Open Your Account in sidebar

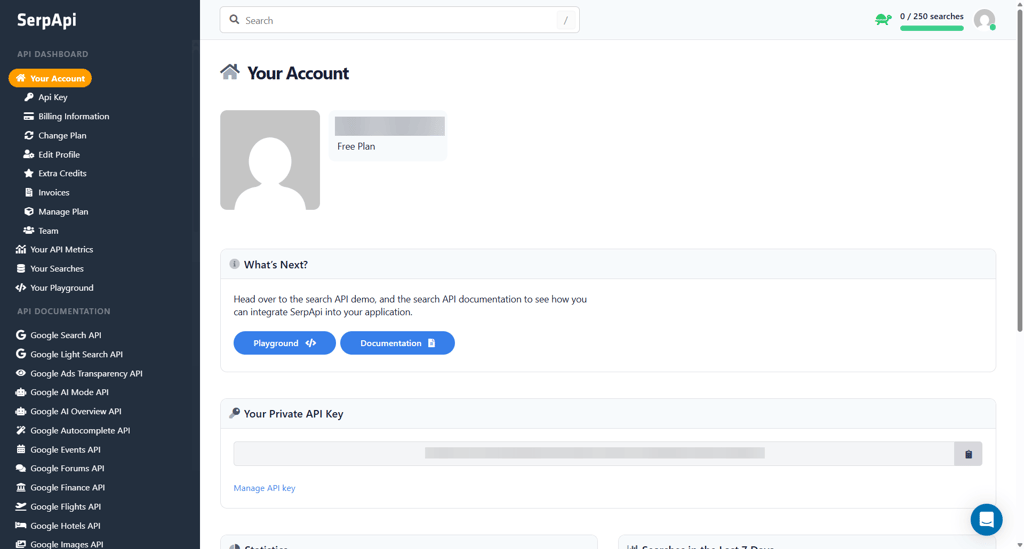click(x=50, y=78)
